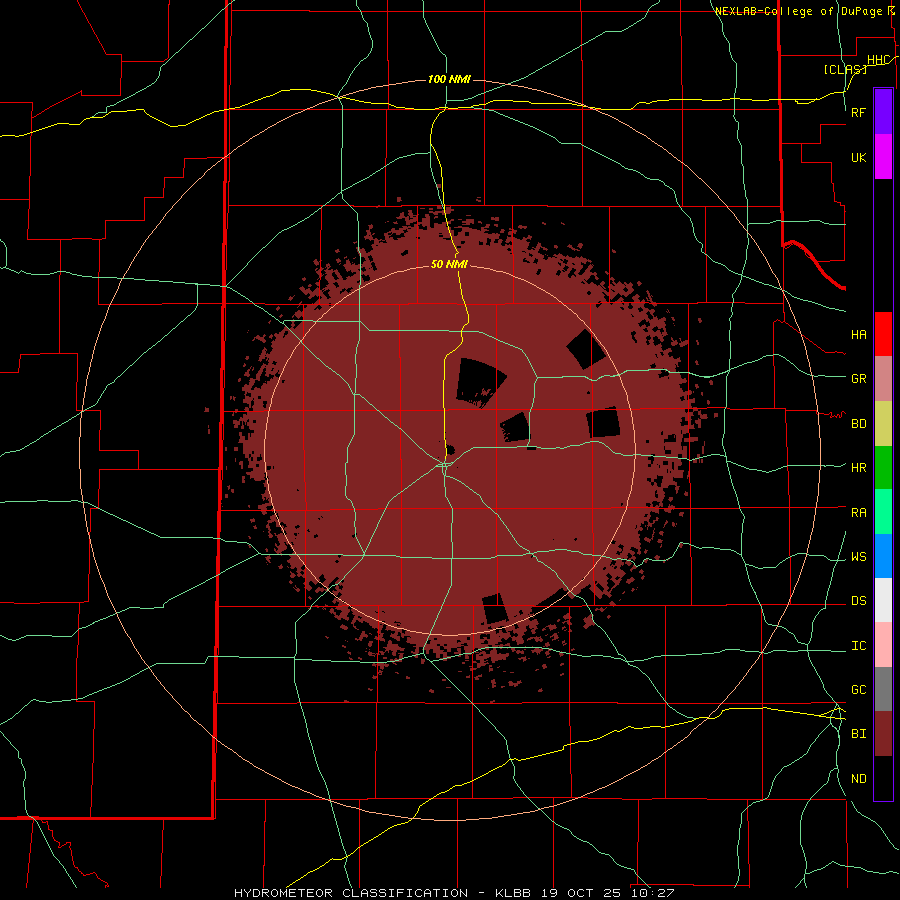The image size is (900, 900).
Task: Click the green HR legend color swatch
Action: pos(883,468)
